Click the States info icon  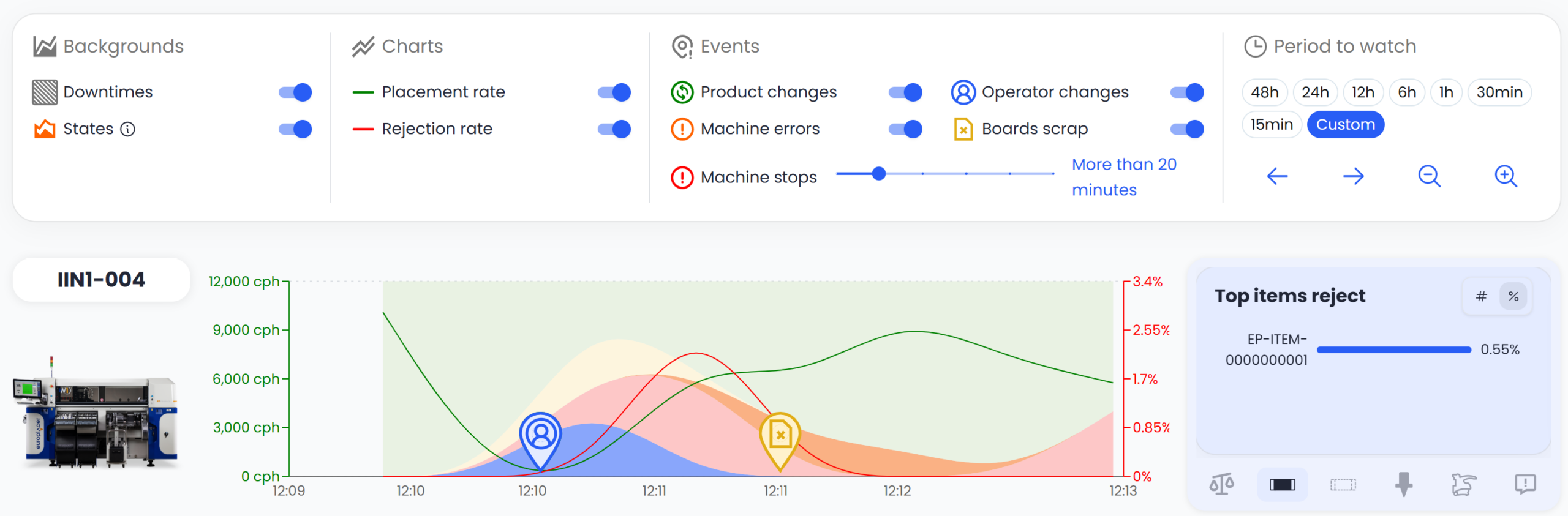coord(127,129)
